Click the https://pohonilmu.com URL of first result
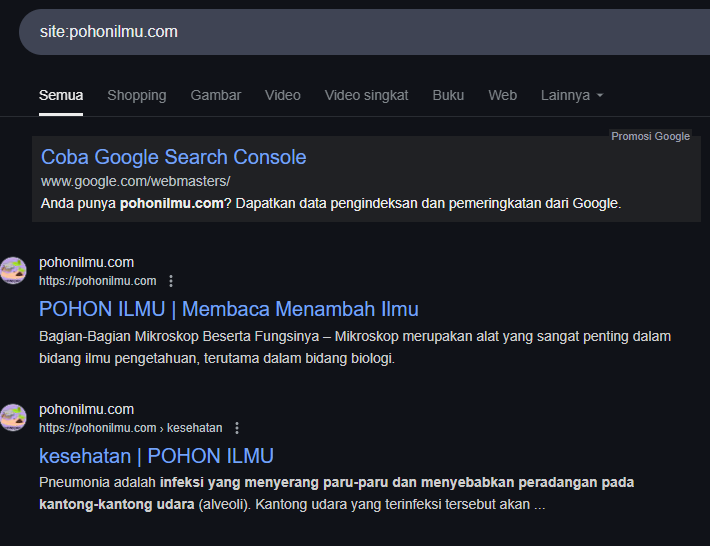 tap(97, 281)
